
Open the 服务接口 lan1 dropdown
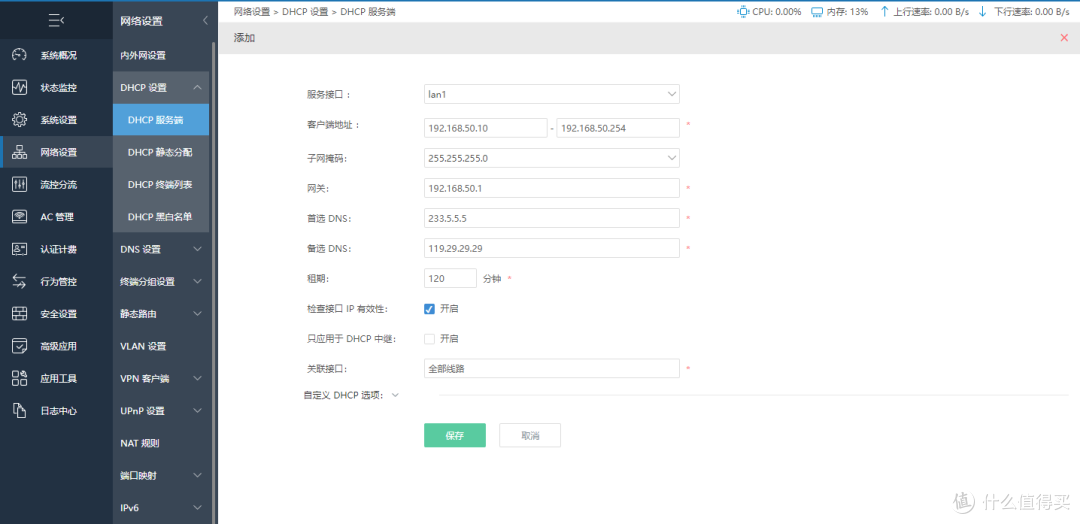click(x=552, y=94)
